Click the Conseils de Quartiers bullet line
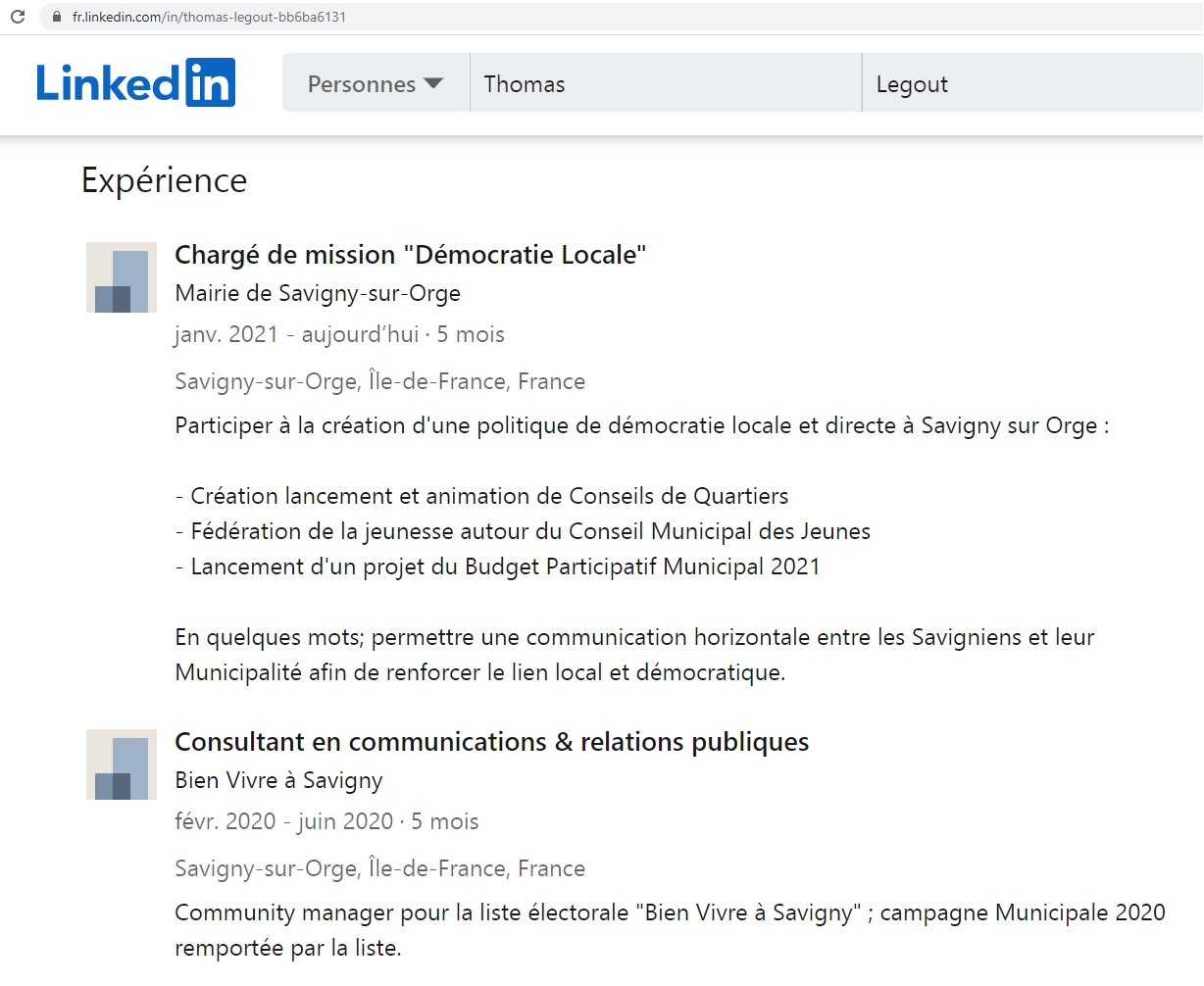Screen dimensions: 1204x986 pos(481,496)
